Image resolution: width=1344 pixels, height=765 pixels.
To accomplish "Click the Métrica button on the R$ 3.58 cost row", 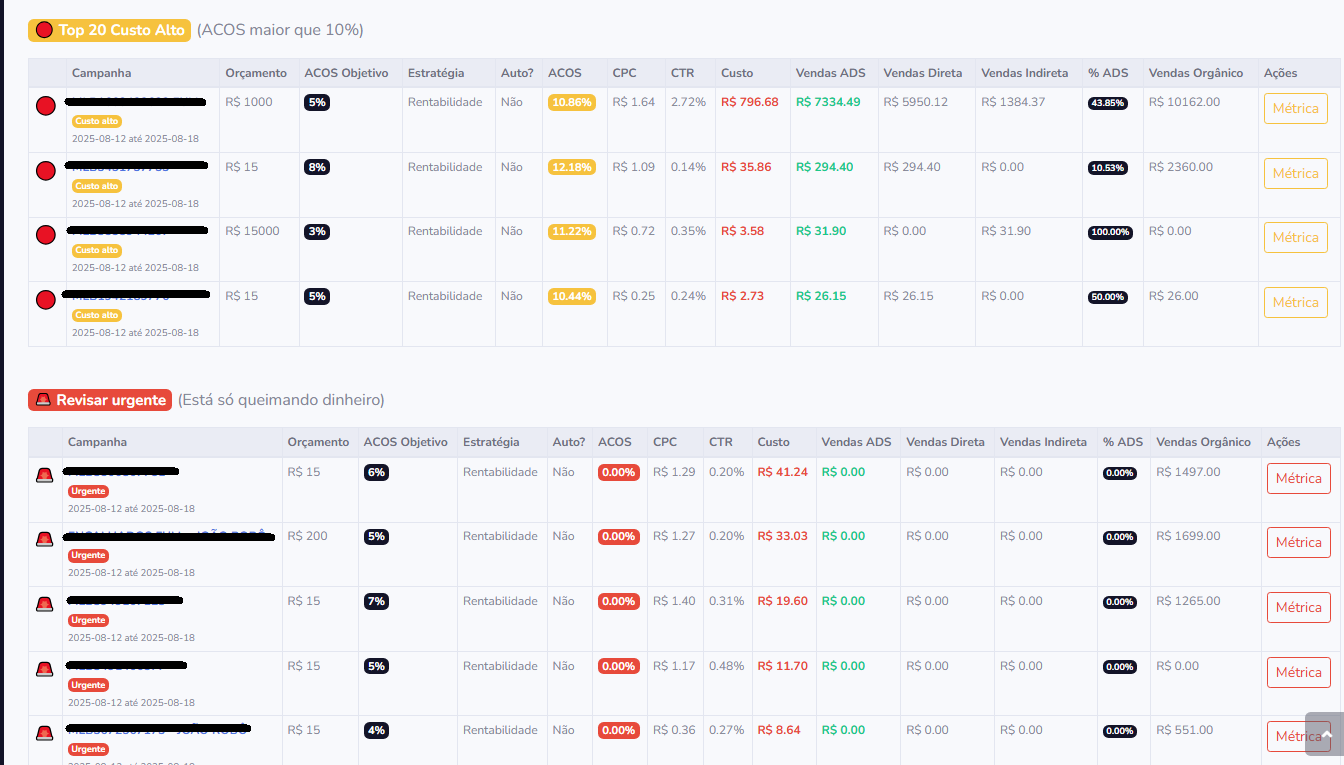I will pyautogui.click(x=1297, y=237).
